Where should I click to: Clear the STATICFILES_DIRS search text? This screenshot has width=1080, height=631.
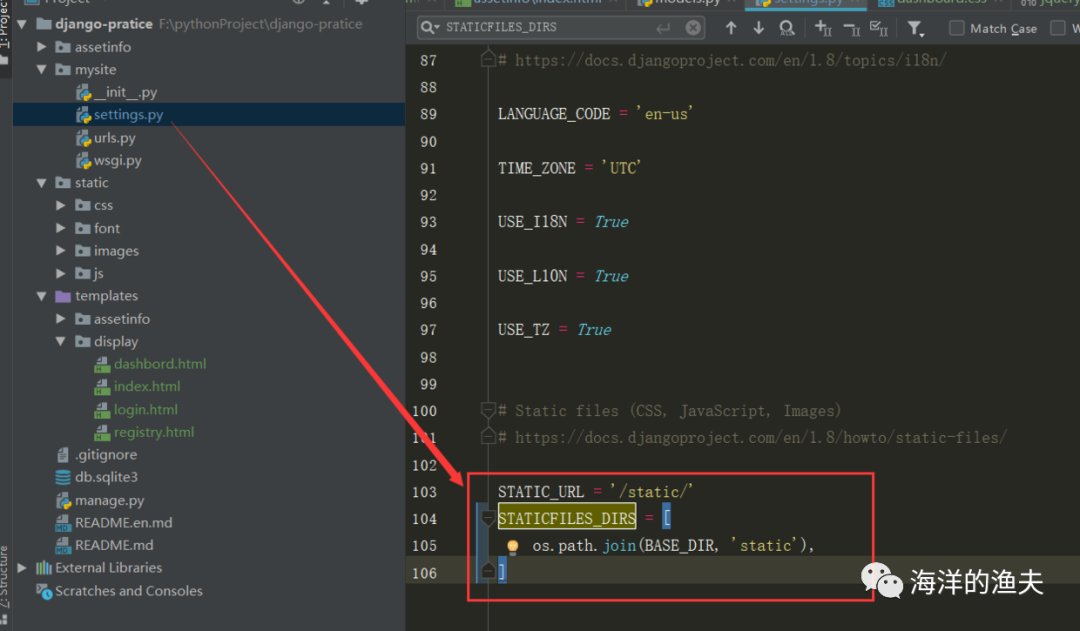coord(693,28)
